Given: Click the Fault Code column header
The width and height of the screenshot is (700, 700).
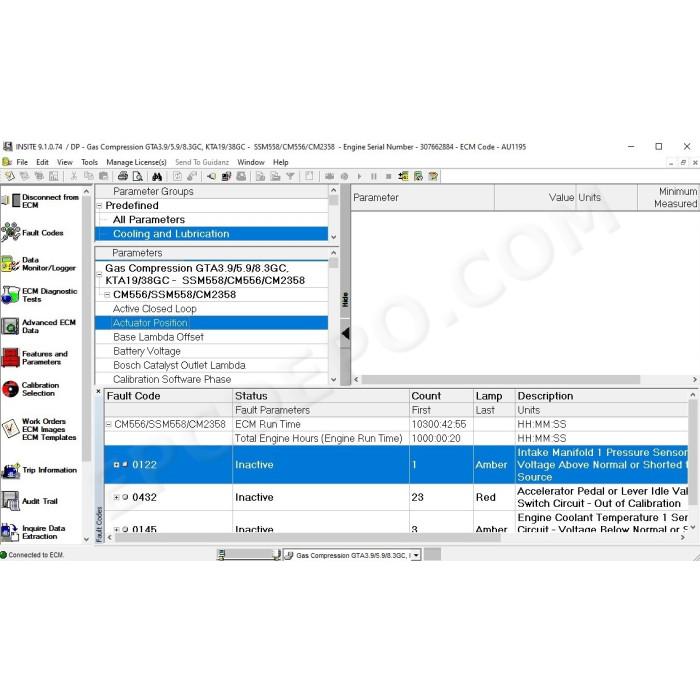Looking at the screenshot, I should pos(168,396).
